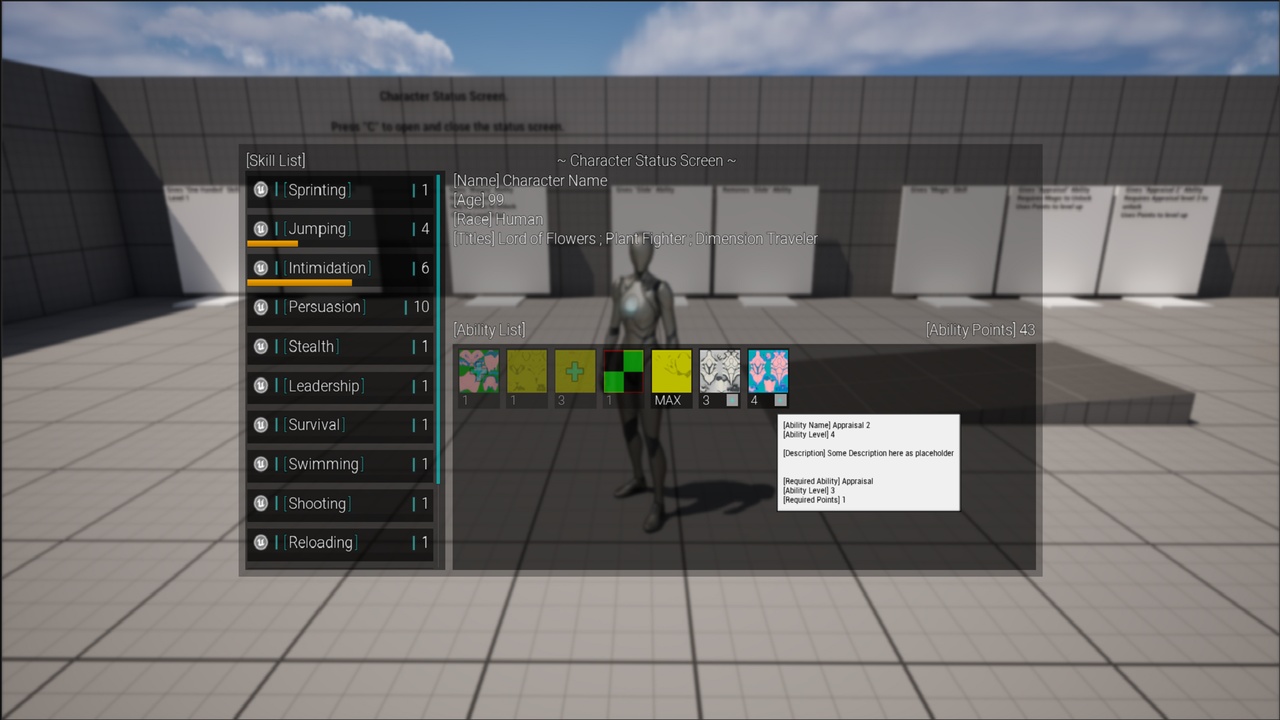This screenshot has width=1280, height=720.
Task: Click the Intimidation level value 6
Action: click(x=425, y=268)
